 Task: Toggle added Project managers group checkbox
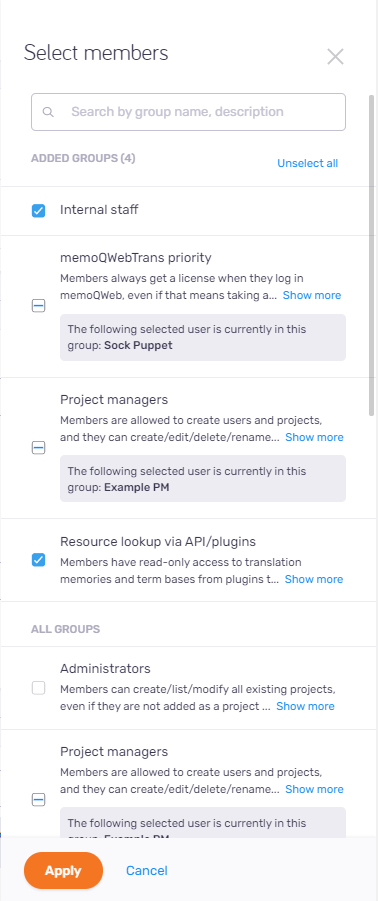click(x=38, y=447)
